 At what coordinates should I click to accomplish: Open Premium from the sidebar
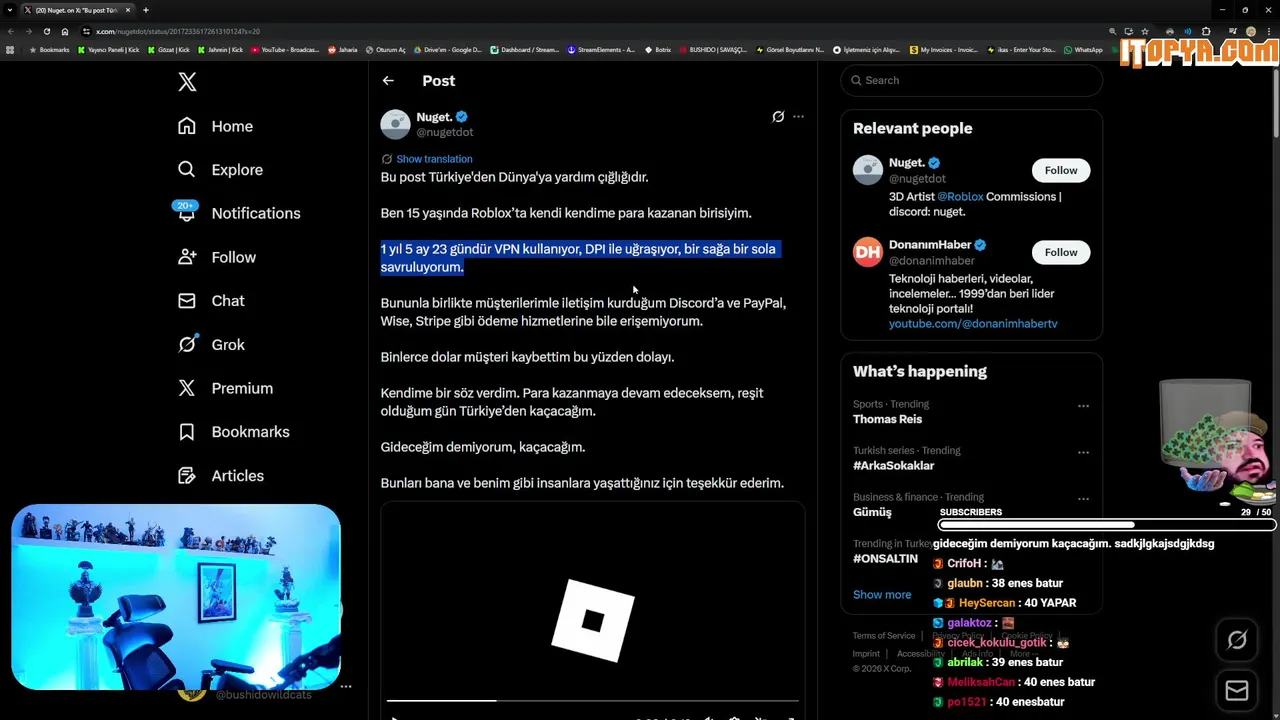point(224,388)
